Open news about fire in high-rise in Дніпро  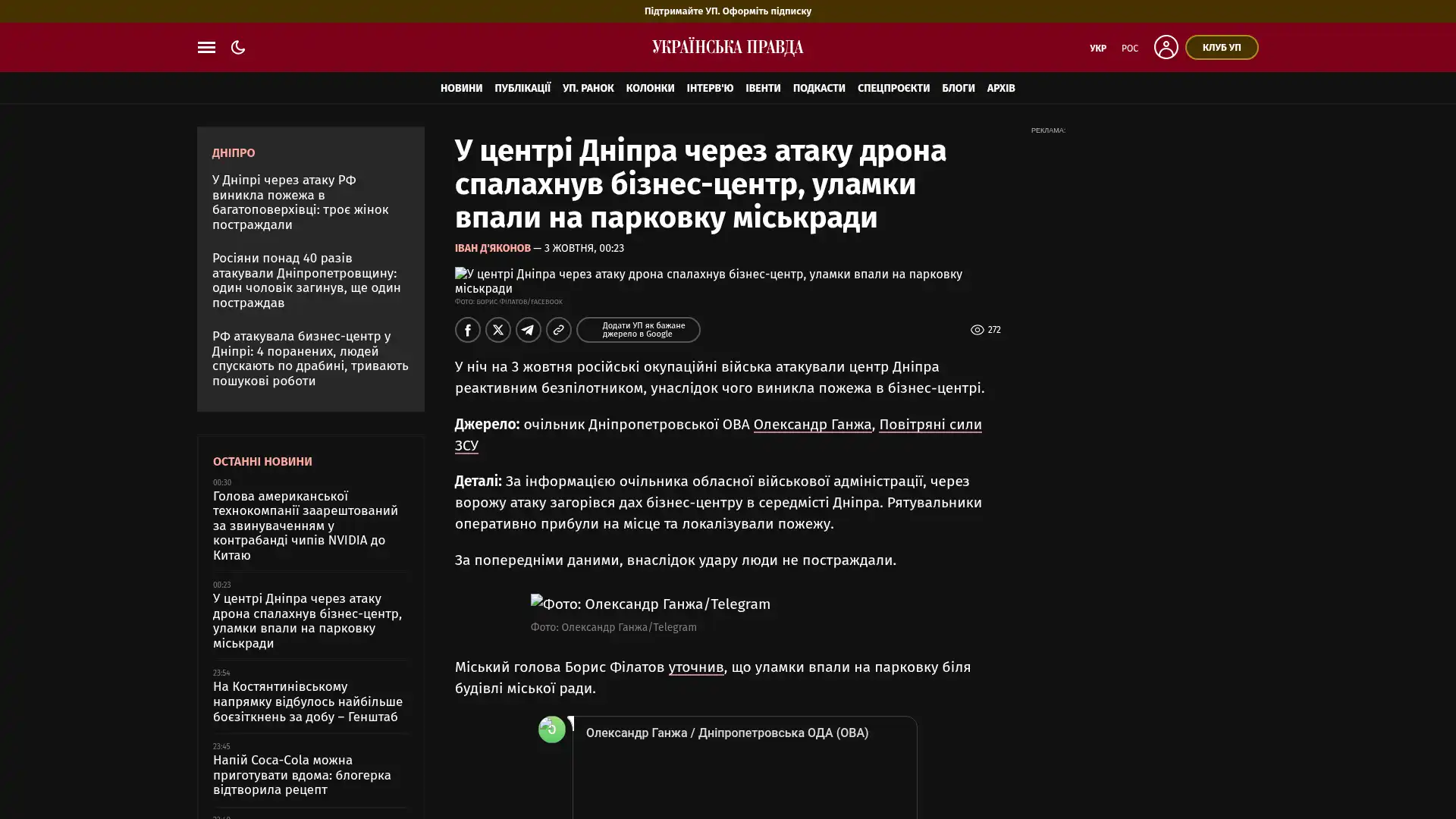(300, 202)
